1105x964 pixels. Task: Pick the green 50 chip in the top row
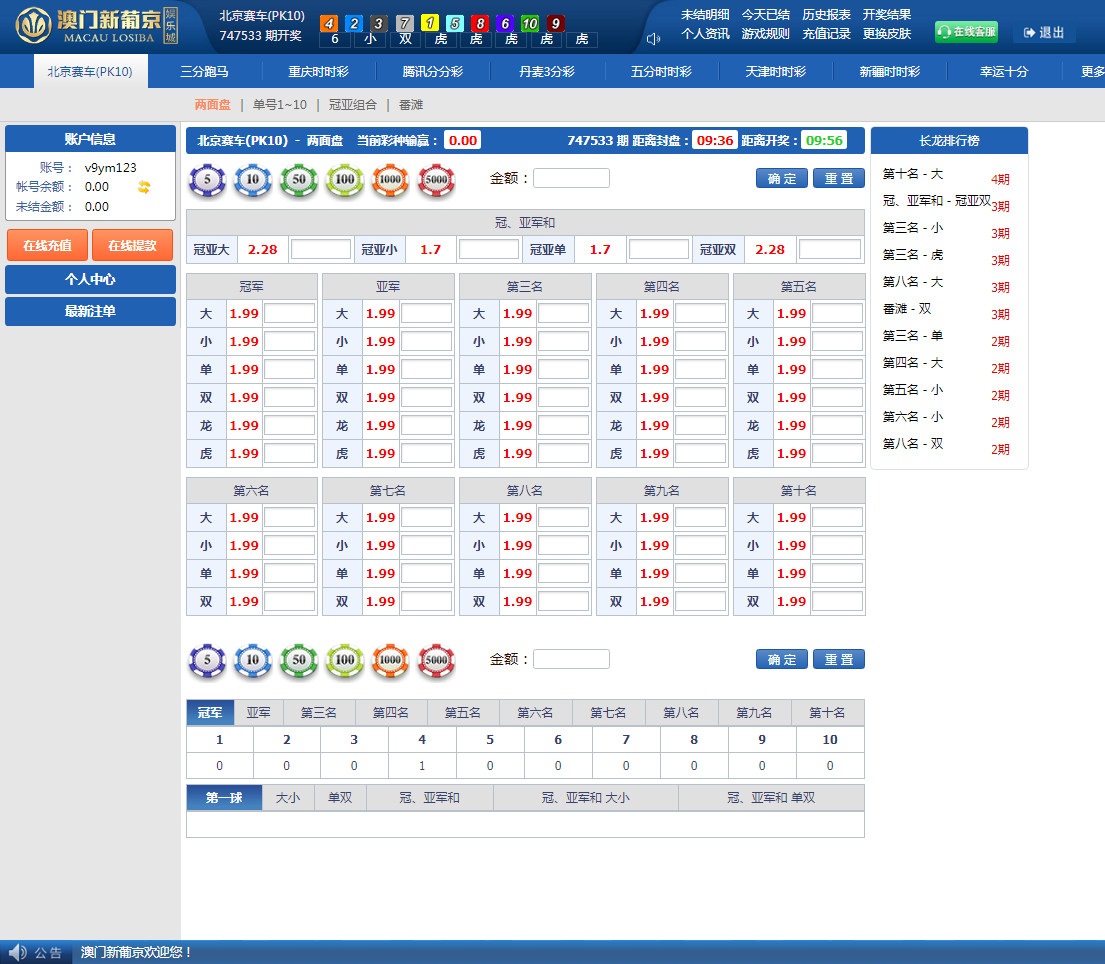coord(299,180)
